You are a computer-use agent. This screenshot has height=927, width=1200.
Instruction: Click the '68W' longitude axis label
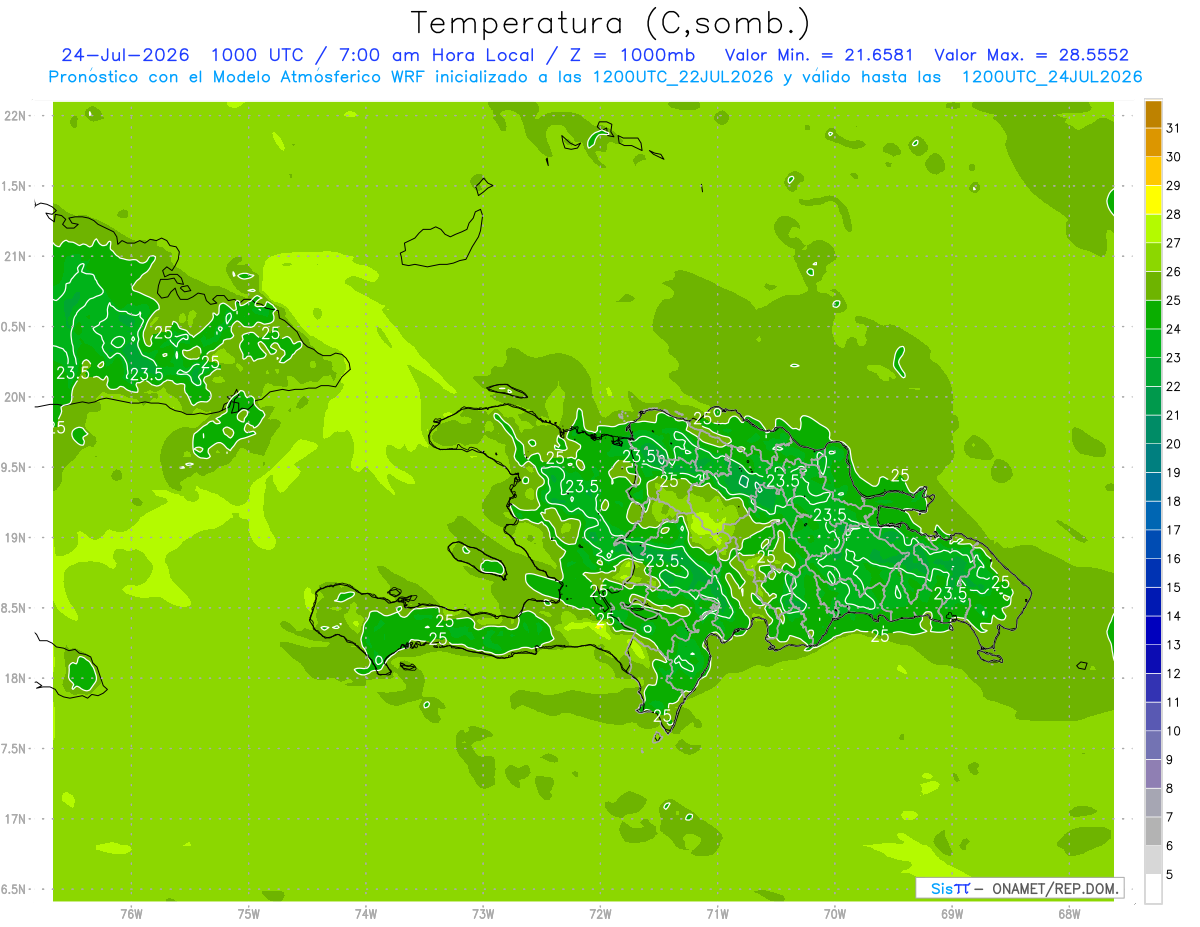[x=1069, y=914]
